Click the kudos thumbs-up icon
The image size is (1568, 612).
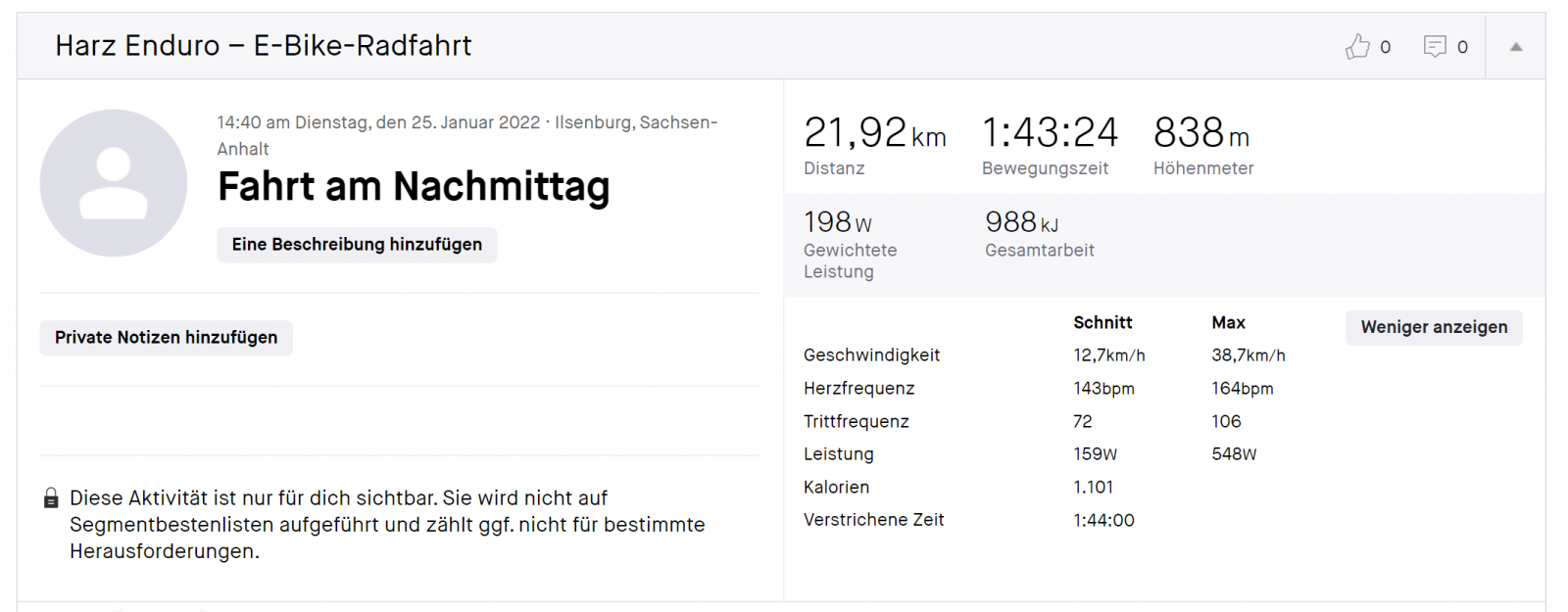click(1357, 46)
